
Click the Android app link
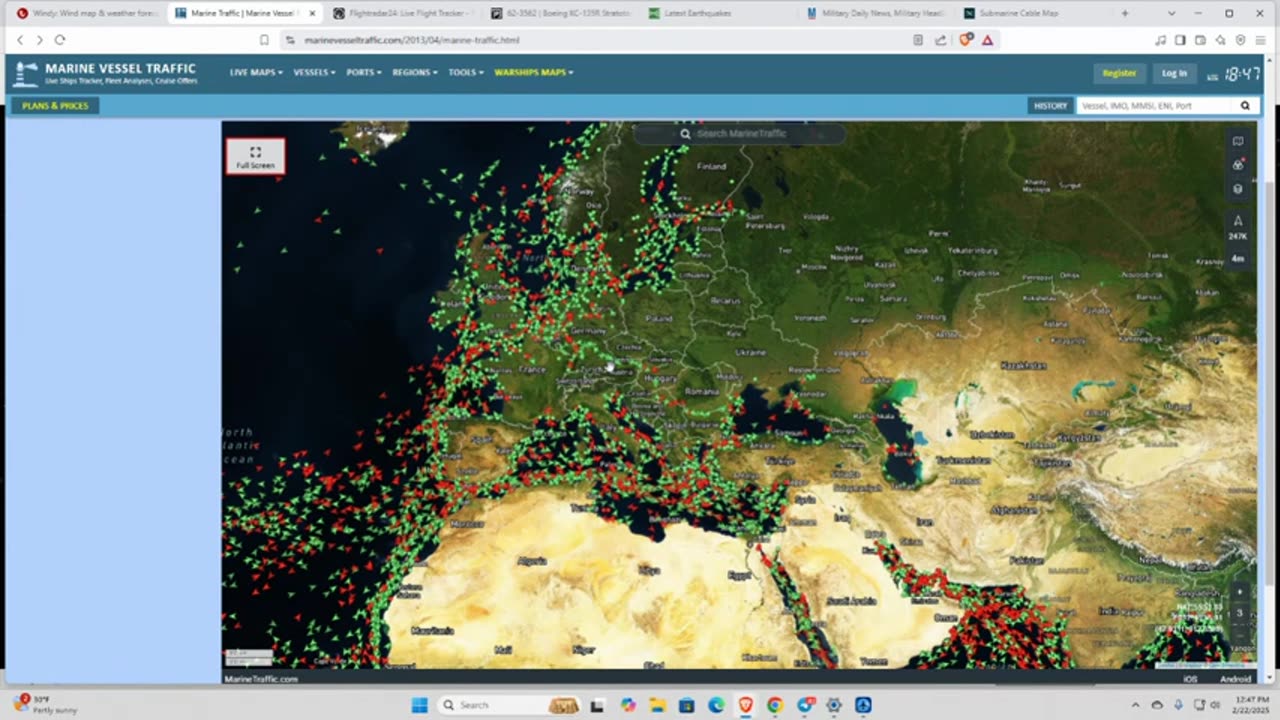[x=1235, y=679]
